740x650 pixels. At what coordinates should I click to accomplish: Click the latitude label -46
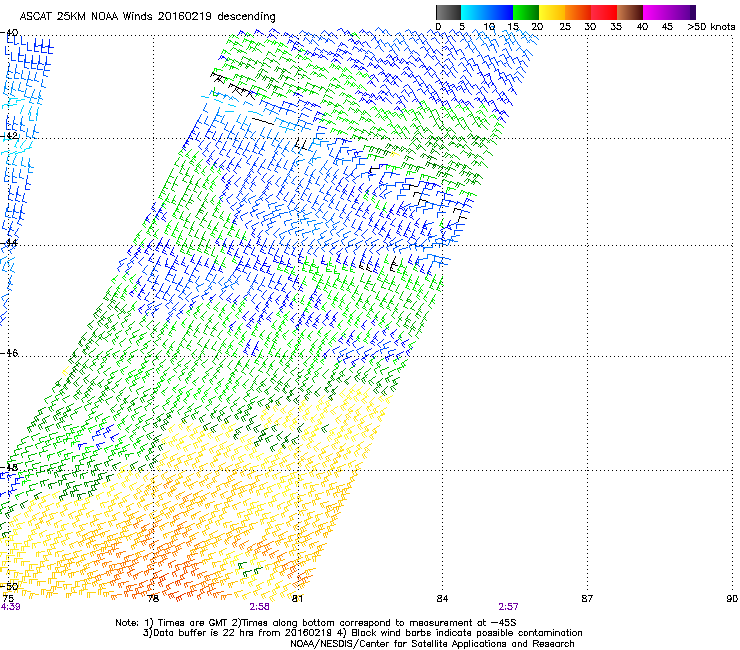point(9,353)
